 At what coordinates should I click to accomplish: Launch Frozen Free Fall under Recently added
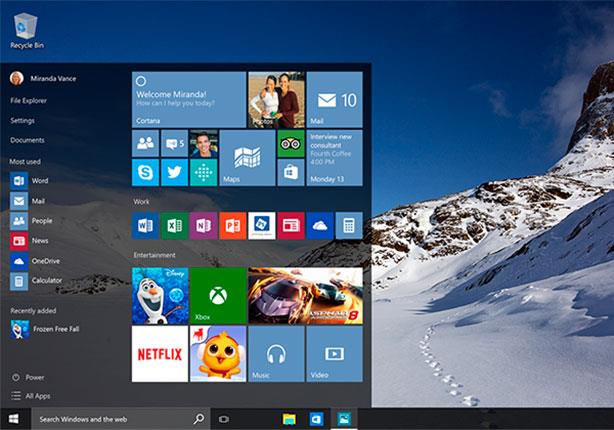click(45, 329)
